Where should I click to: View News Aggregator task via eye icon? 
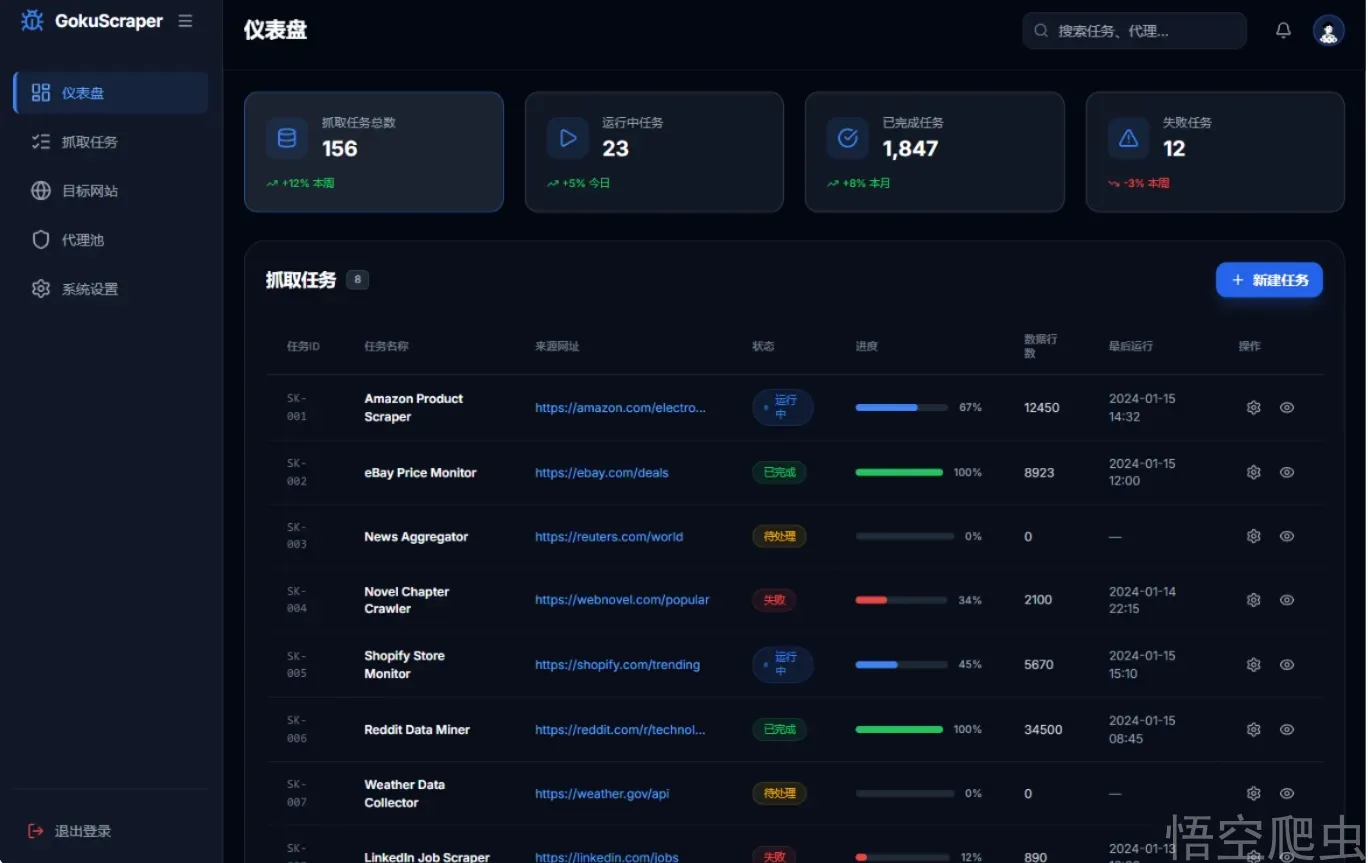(1287, 536)
